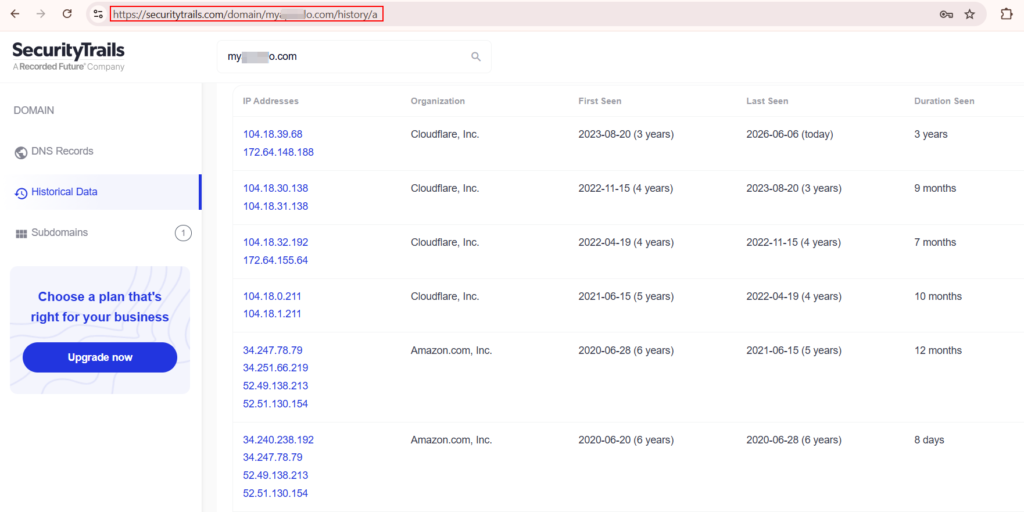Click the First Seen column header
Screen dimensions: 1024x512
pyautogui.click(x=600, y=101)
